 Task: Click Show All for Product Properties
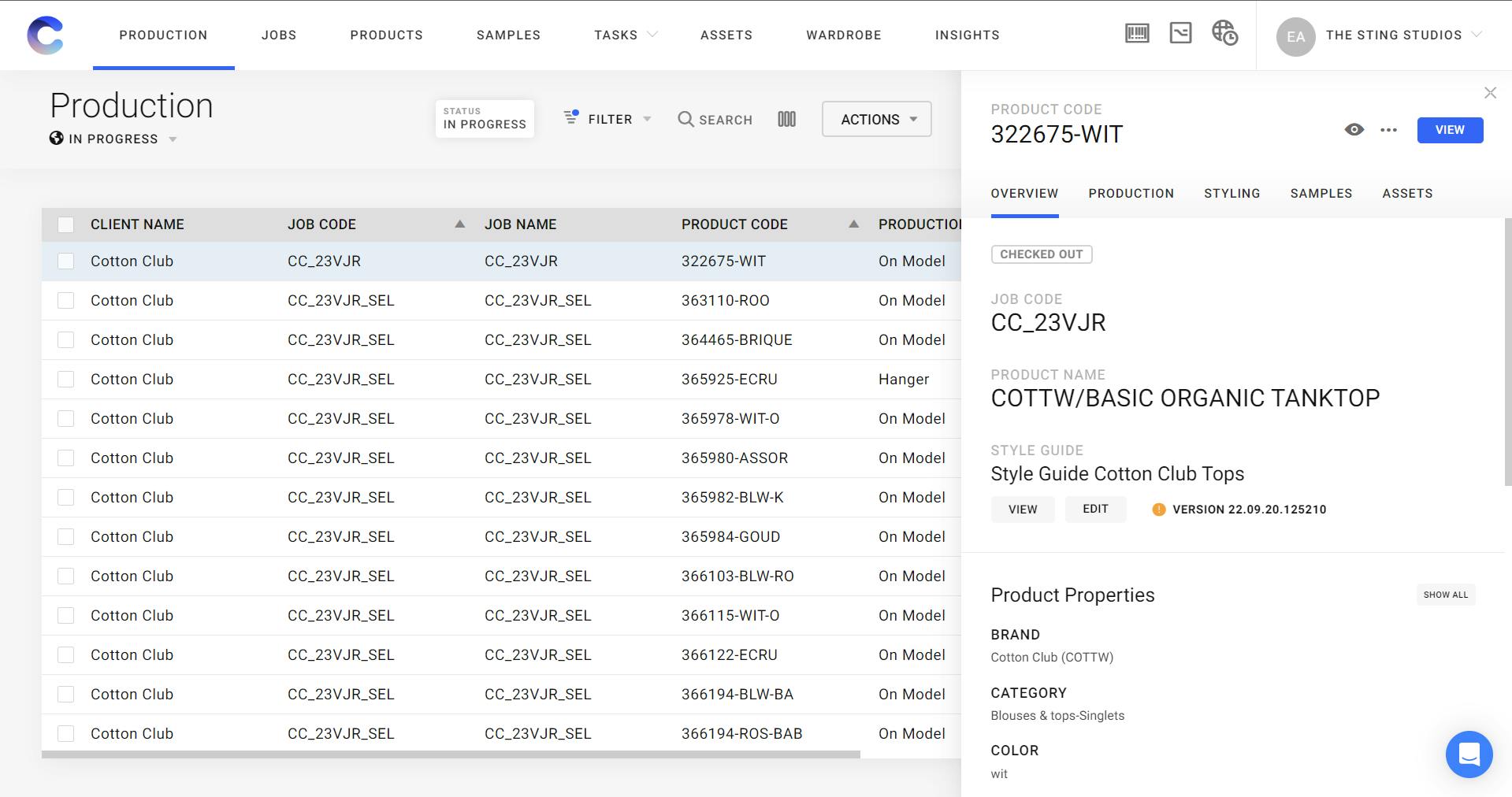click(x=1445, y=595)
